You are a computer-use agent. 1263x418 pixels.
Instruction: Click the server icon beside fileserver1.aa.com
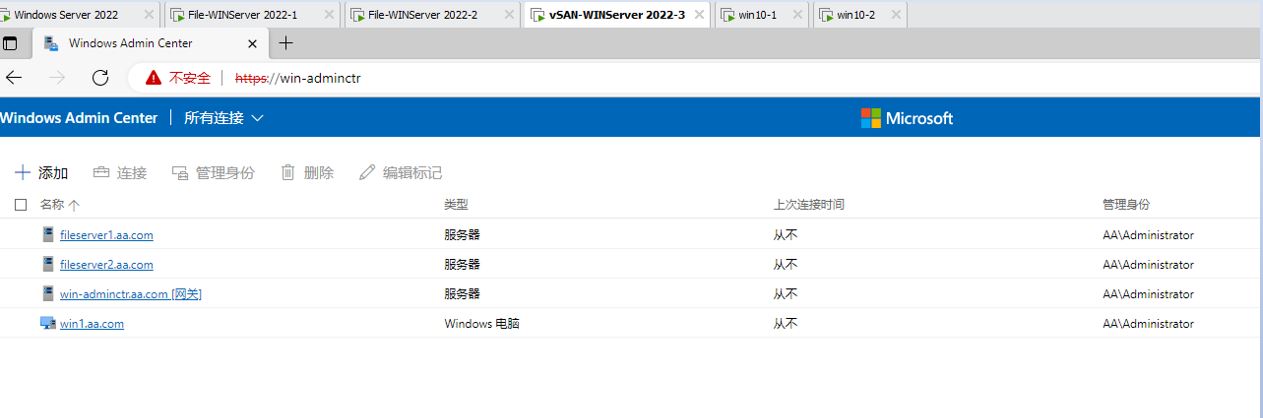point(47,234)
